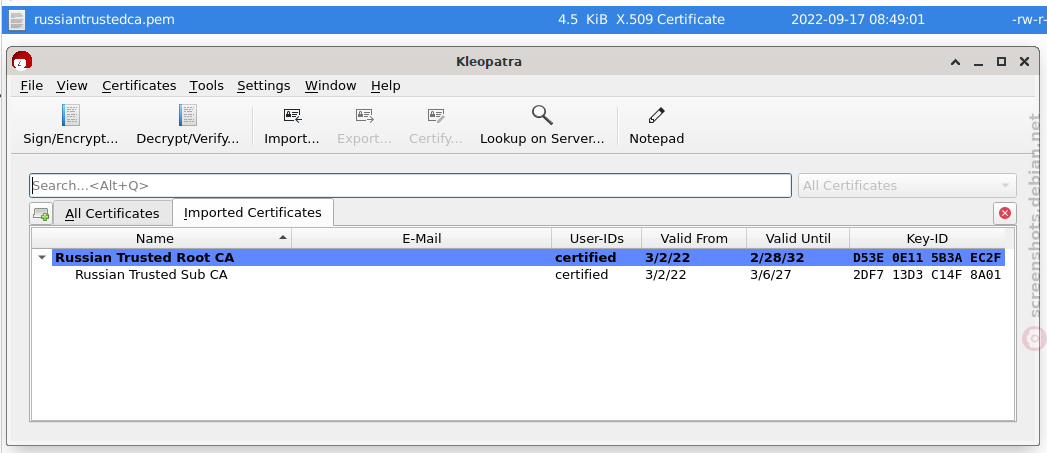Image resolution: width=1047 pixels, height=453 pixels.
Task: Launch the Decrypt/Verify tool
Action: click(188, 125)
